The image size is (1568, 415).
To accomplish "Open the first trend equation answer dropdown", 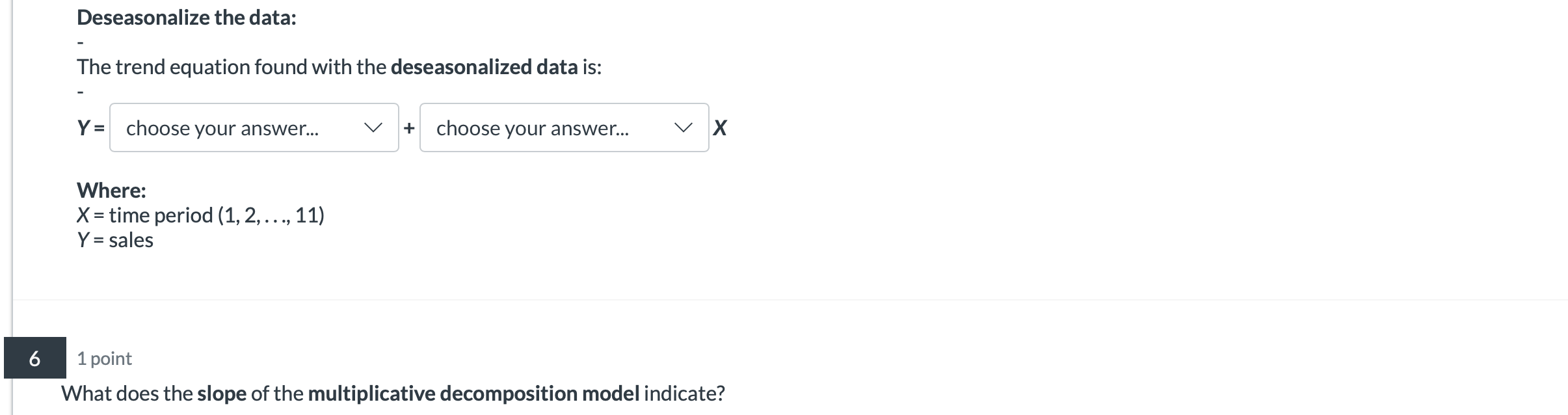I will [254, 127].
